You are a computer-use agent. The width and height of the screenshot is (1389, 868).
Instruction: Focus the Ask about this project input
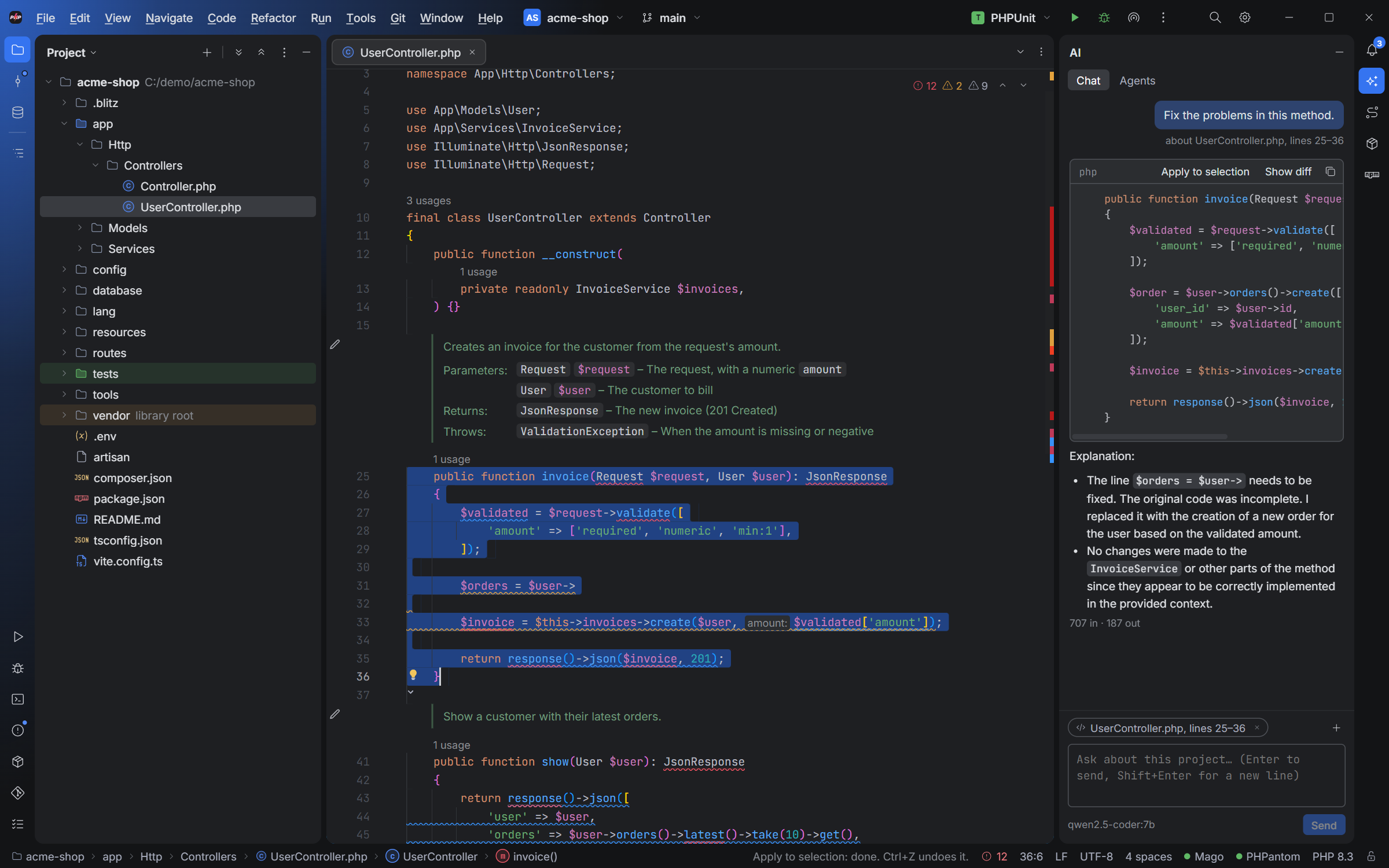1206,775
